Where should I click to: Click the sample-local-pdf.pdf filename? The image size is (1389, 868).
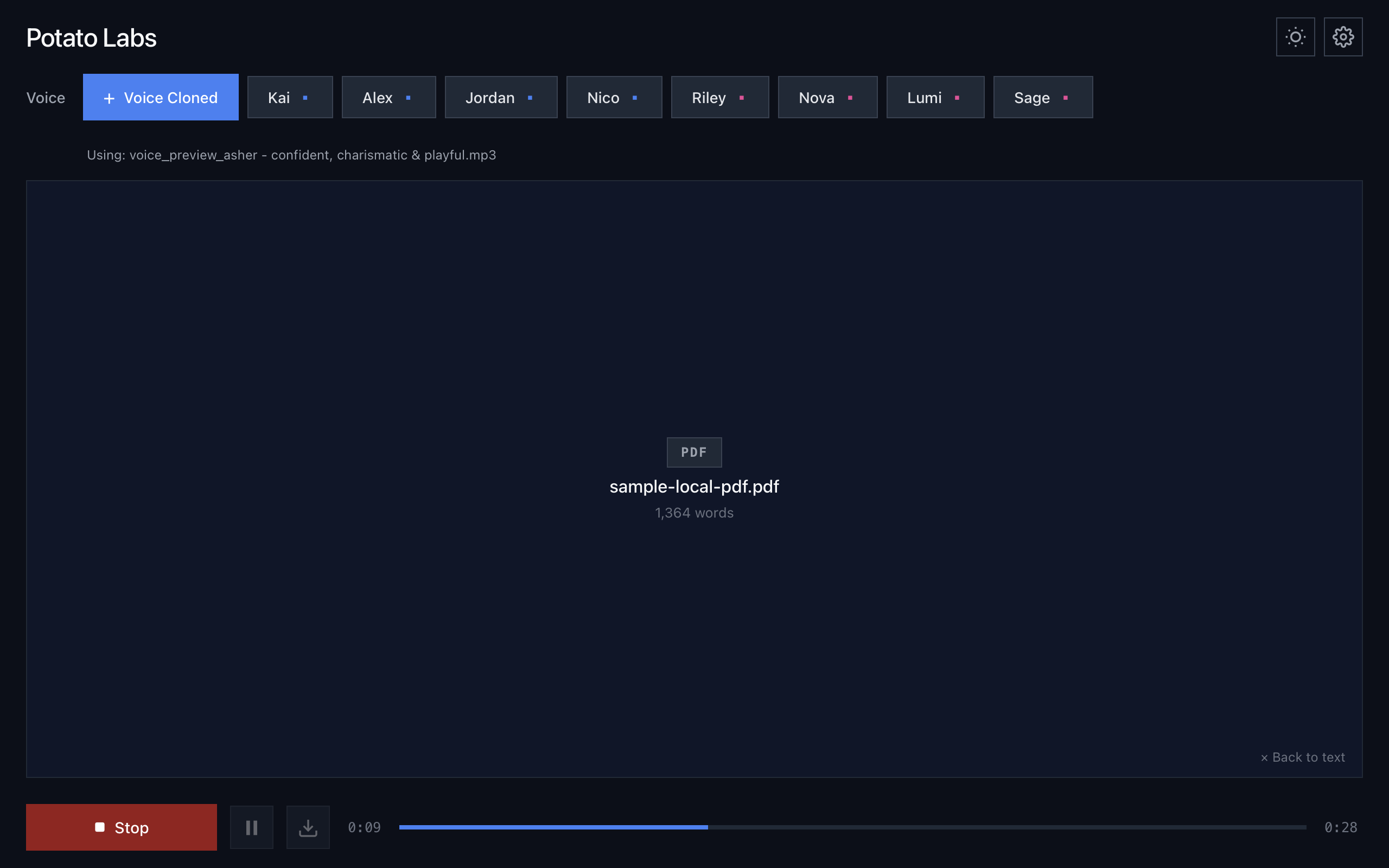[x=694, y=486]
